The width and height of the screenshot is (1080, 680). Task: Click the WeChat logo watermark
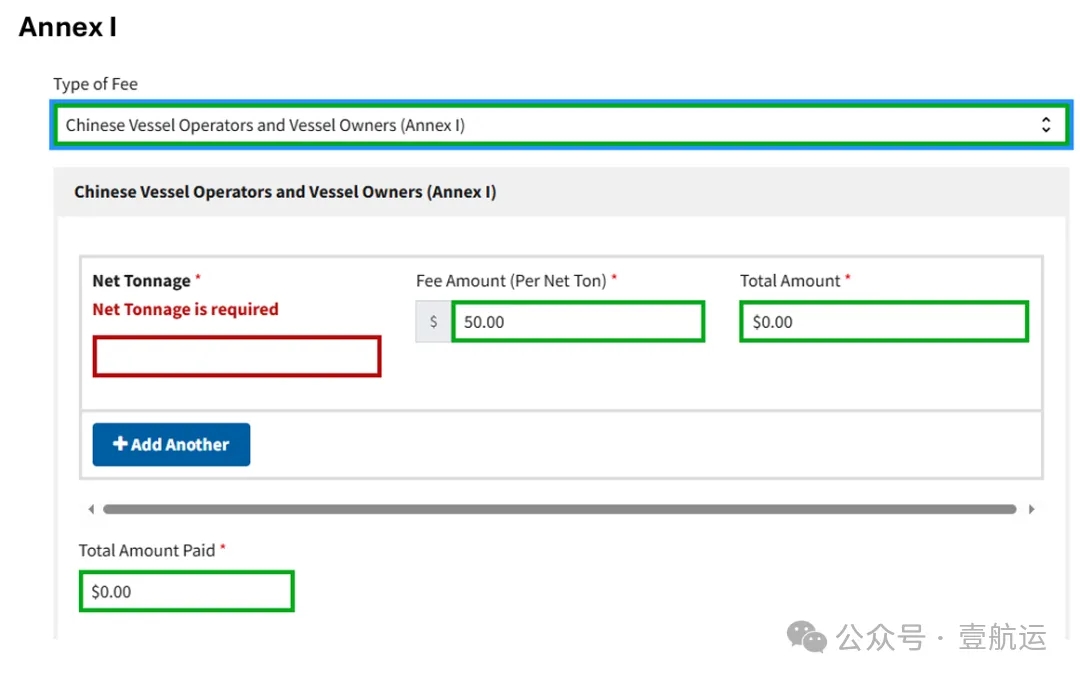[x=807, y=636]
